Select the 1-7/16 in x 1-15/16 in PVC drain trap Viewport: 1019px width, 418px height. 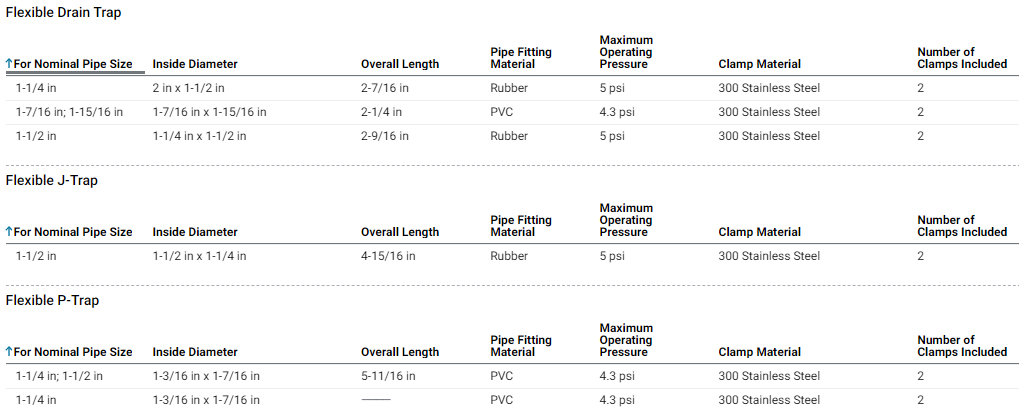pos(209,112)
